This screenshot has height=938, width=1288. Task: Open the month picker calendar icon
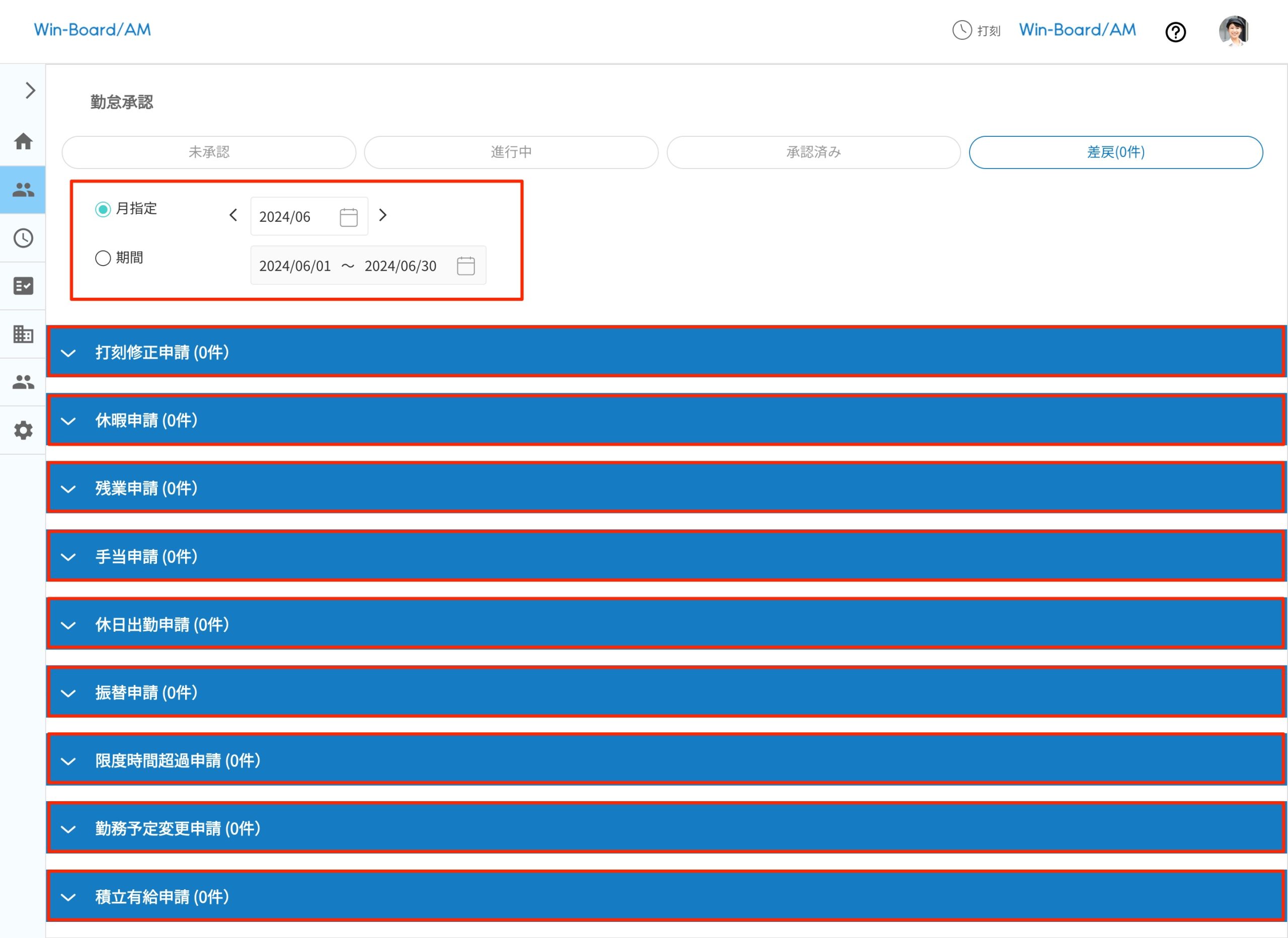coord(348,217)
